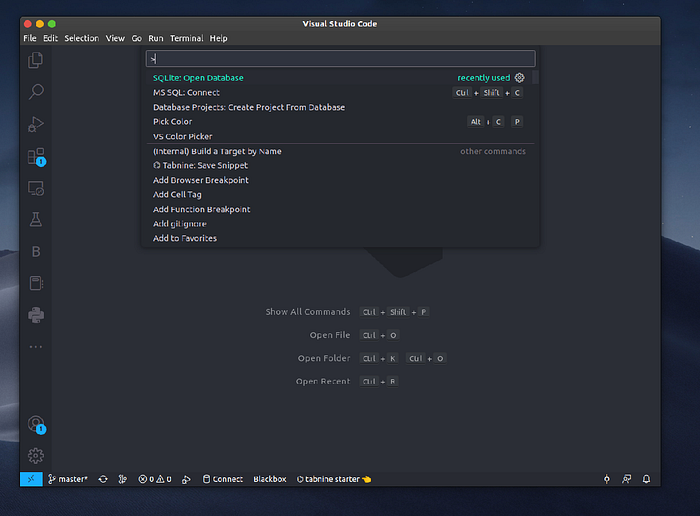The image size is (700, 516).
Task: Select MS SQL: Connect command
Action: click(340, 92)
